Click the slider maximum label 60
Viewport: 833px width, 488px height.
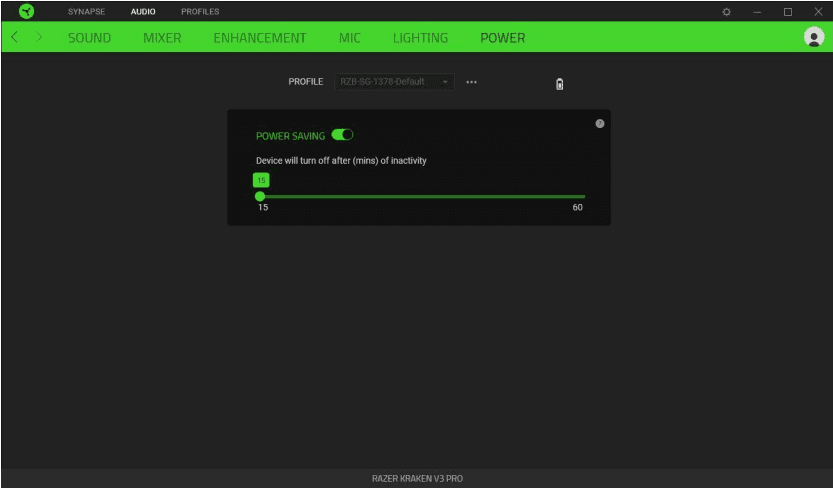(577, 207)
